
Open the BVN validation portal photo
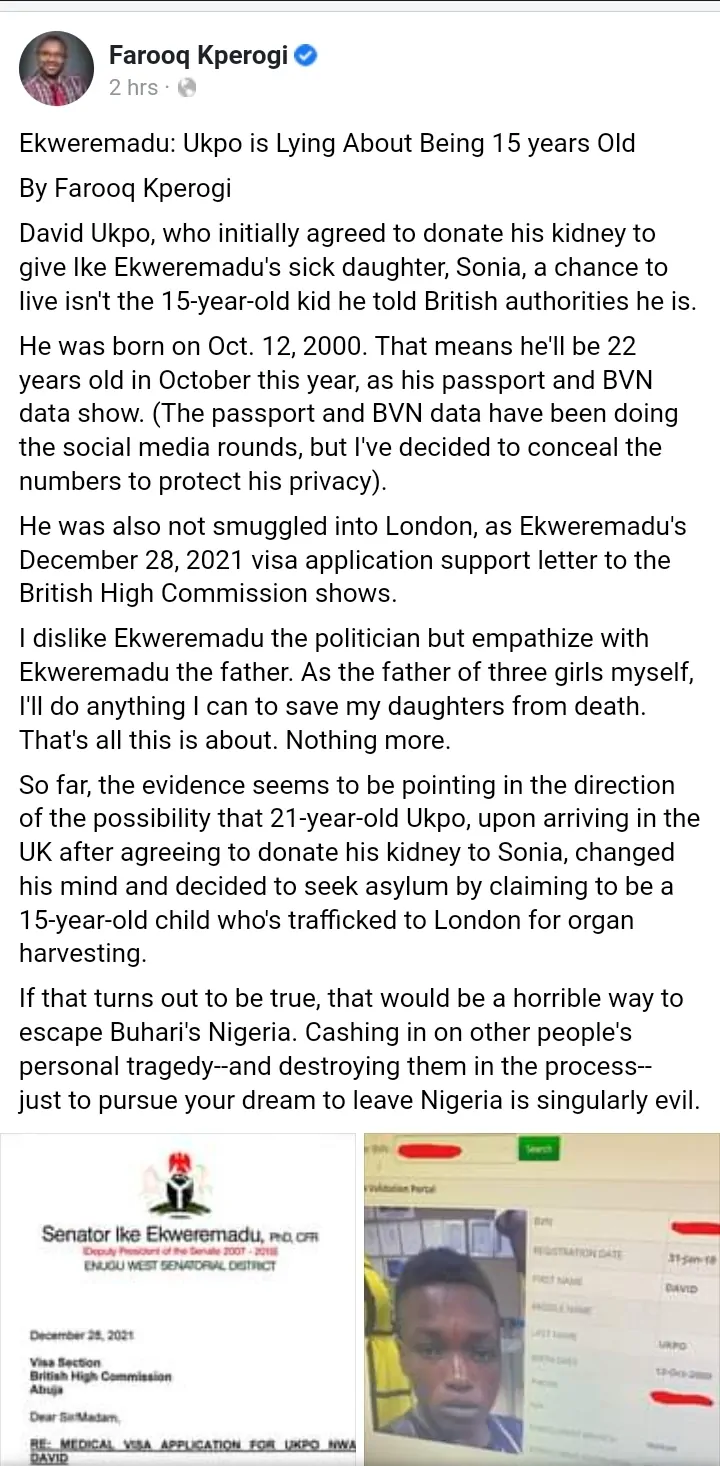pyautogui.click(x=541, y=1298)
